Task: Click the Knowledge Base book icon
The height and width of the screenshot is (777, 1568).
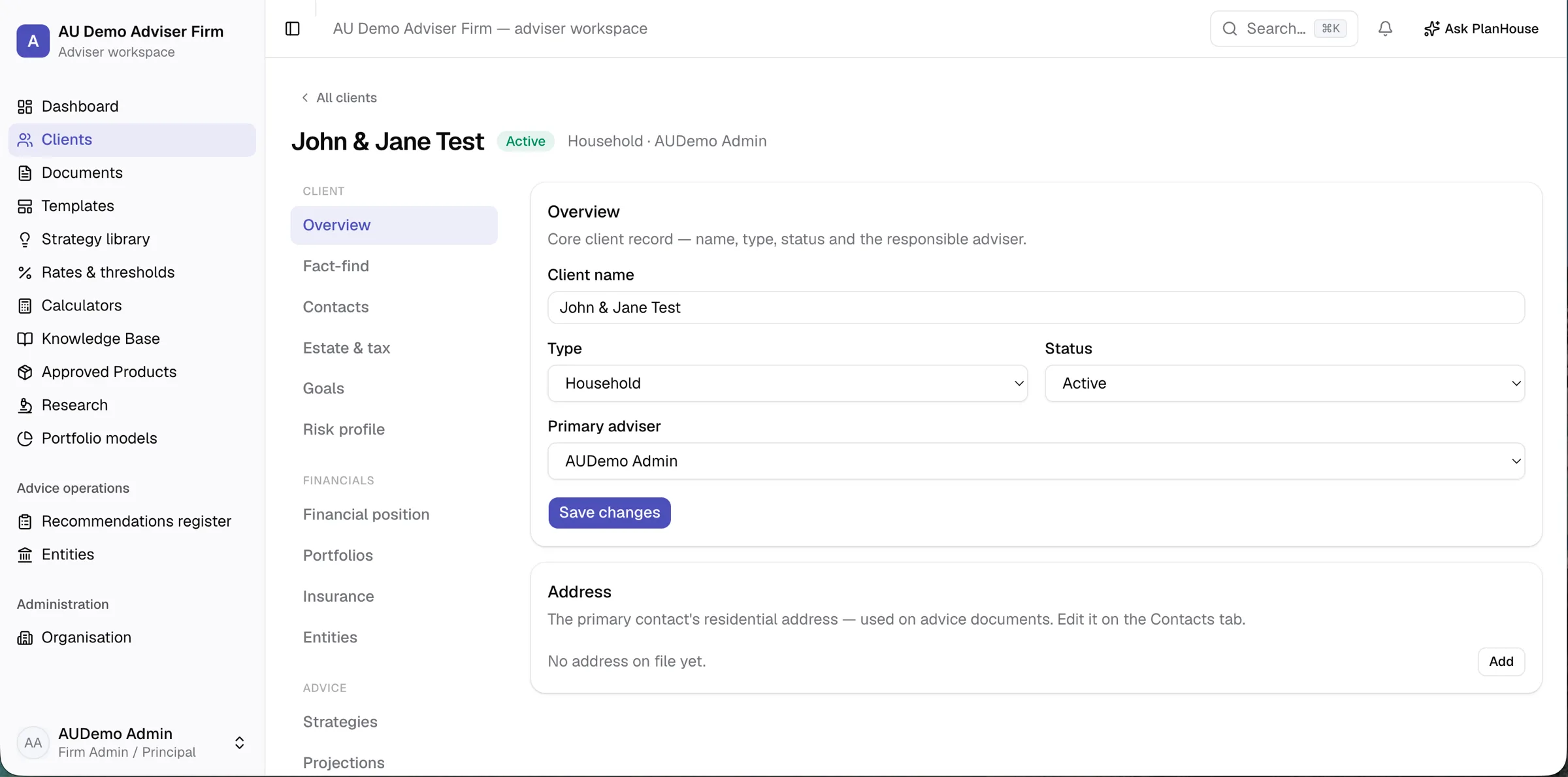Action: (x=25, y=339)
